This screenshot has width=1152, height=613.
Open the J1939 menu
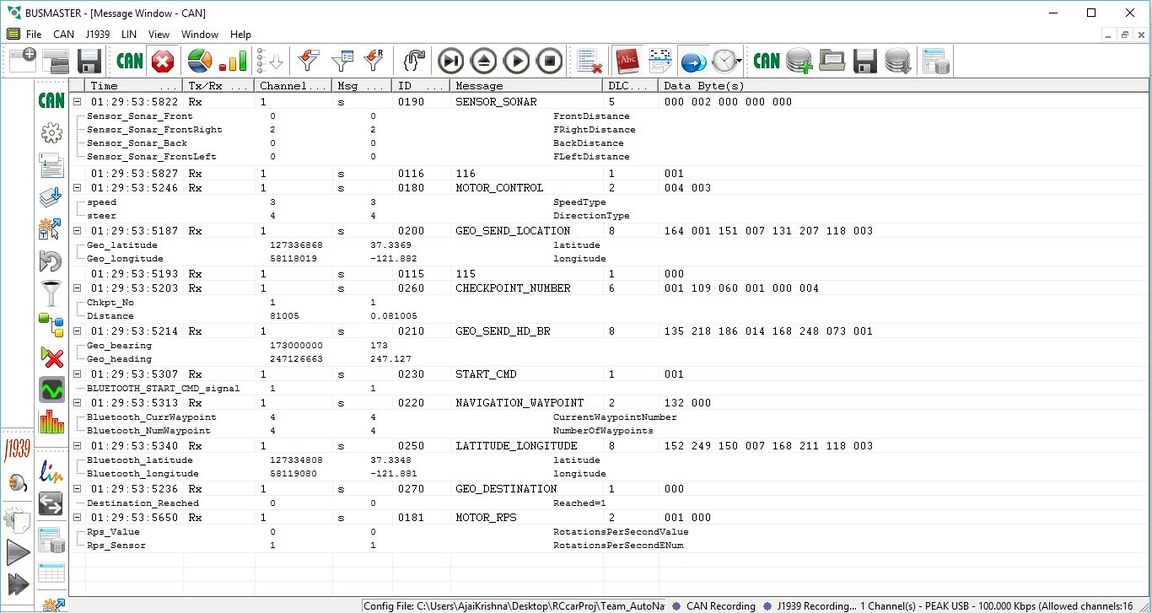pos(98,34)
